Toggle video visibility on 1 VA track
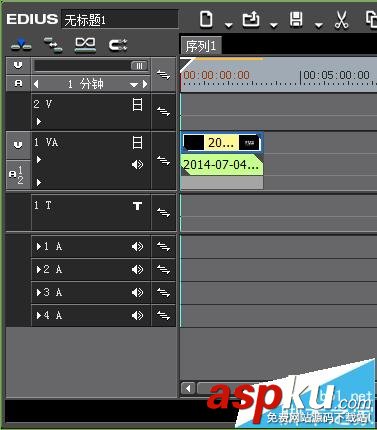This screenshot has width=377, height=430. 137,143
